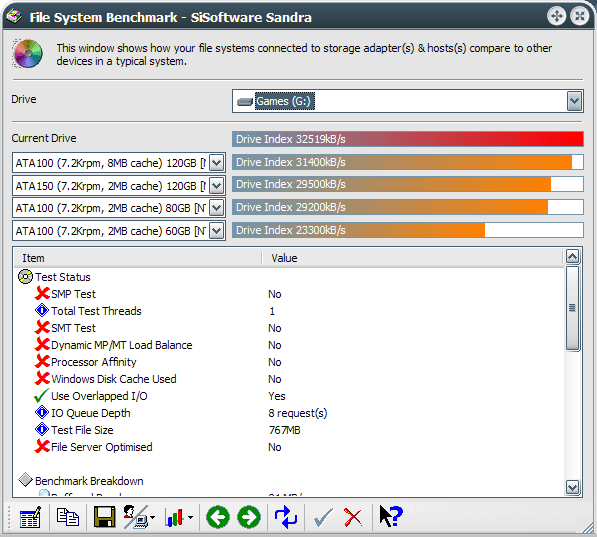This screenshot has height=537, width=597.
Task: Click the 767MB value
Action: 284,430
